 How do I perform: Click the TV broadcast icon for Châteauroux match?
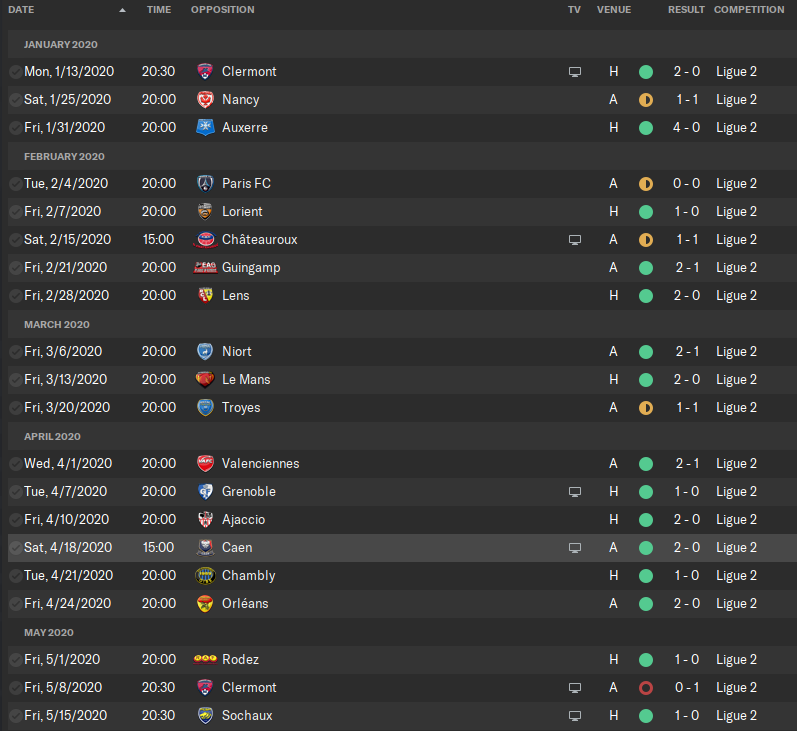(574, 239)
